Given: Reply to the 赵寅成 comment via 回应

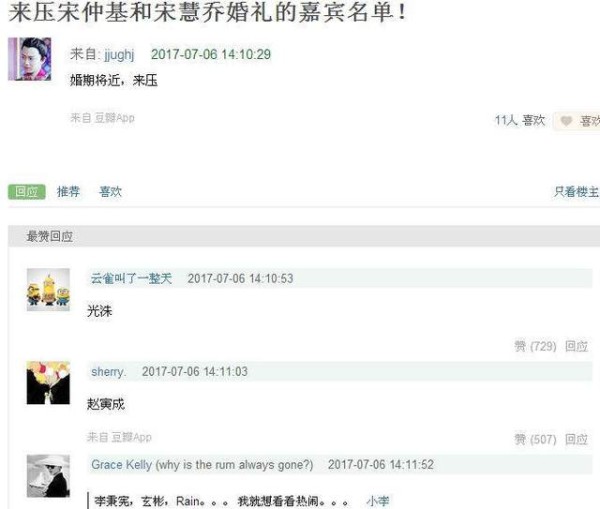Looking at the screenshot, I should pyautogui.click(x=576, y=439).
